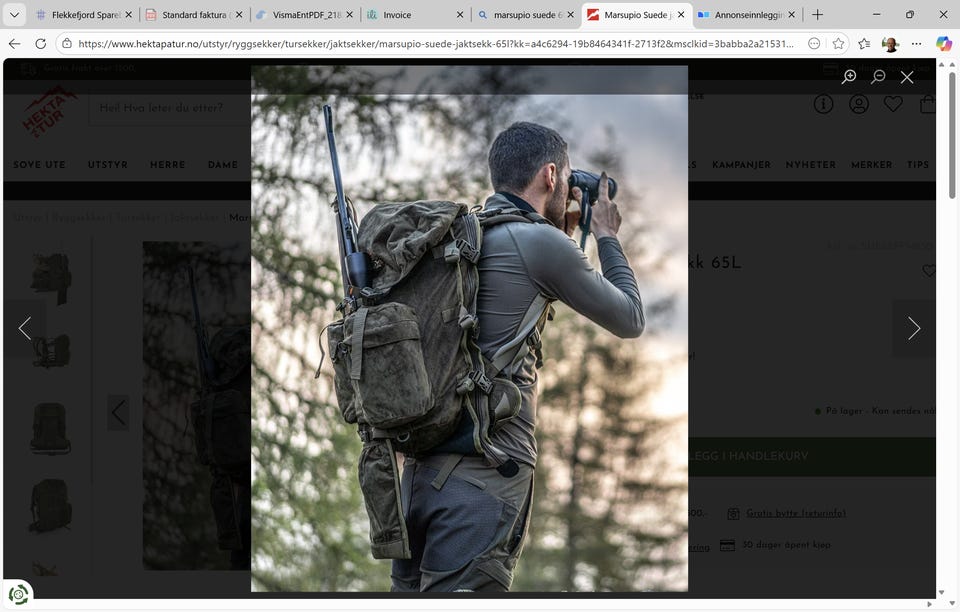Open the wishlist heart icon in header
The height and width of the screenshot is (612, 960).
pyautogui.click(x=893, y=104)
